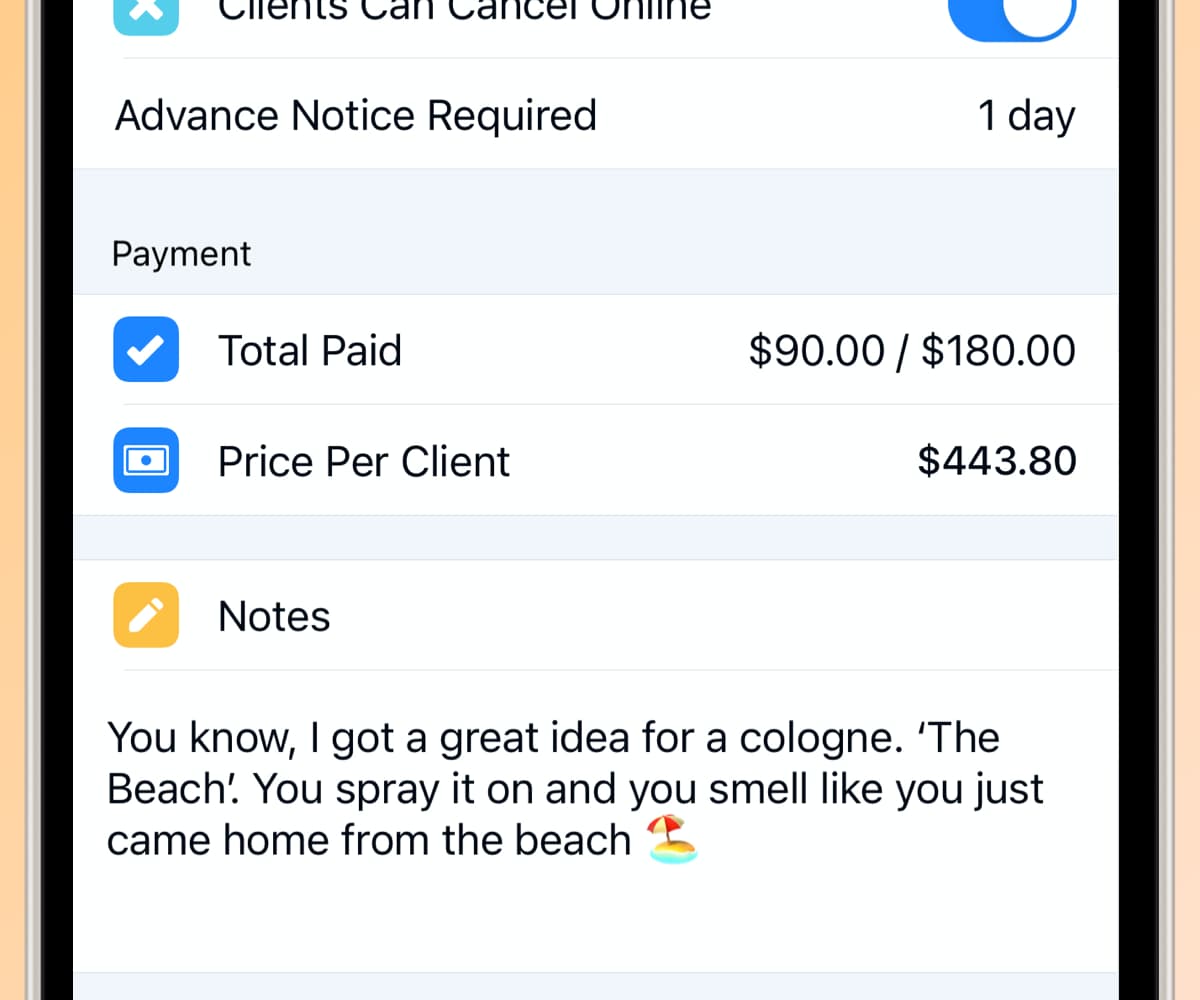
Task: Open the Total Paid row
Action: [x=310, y=351]
